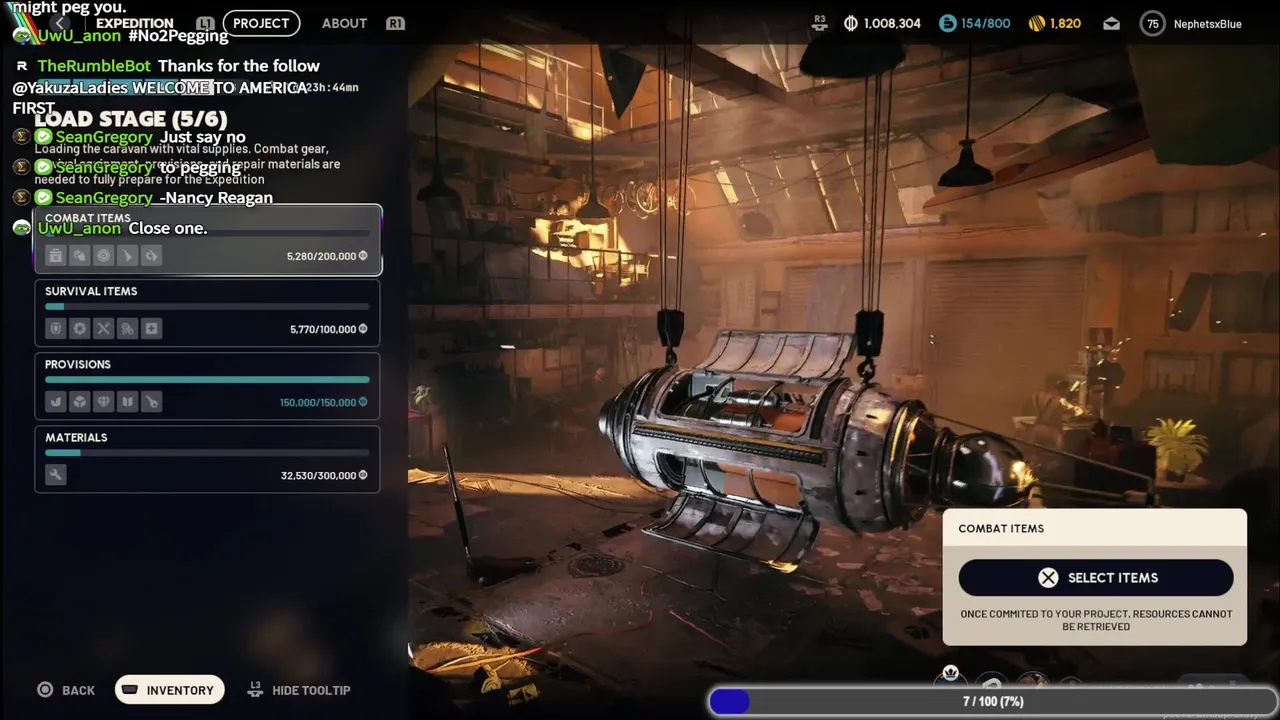Click the diamond icon in Provisions
The width and height of the screenshot is (1280, 720).
[104, 402]
